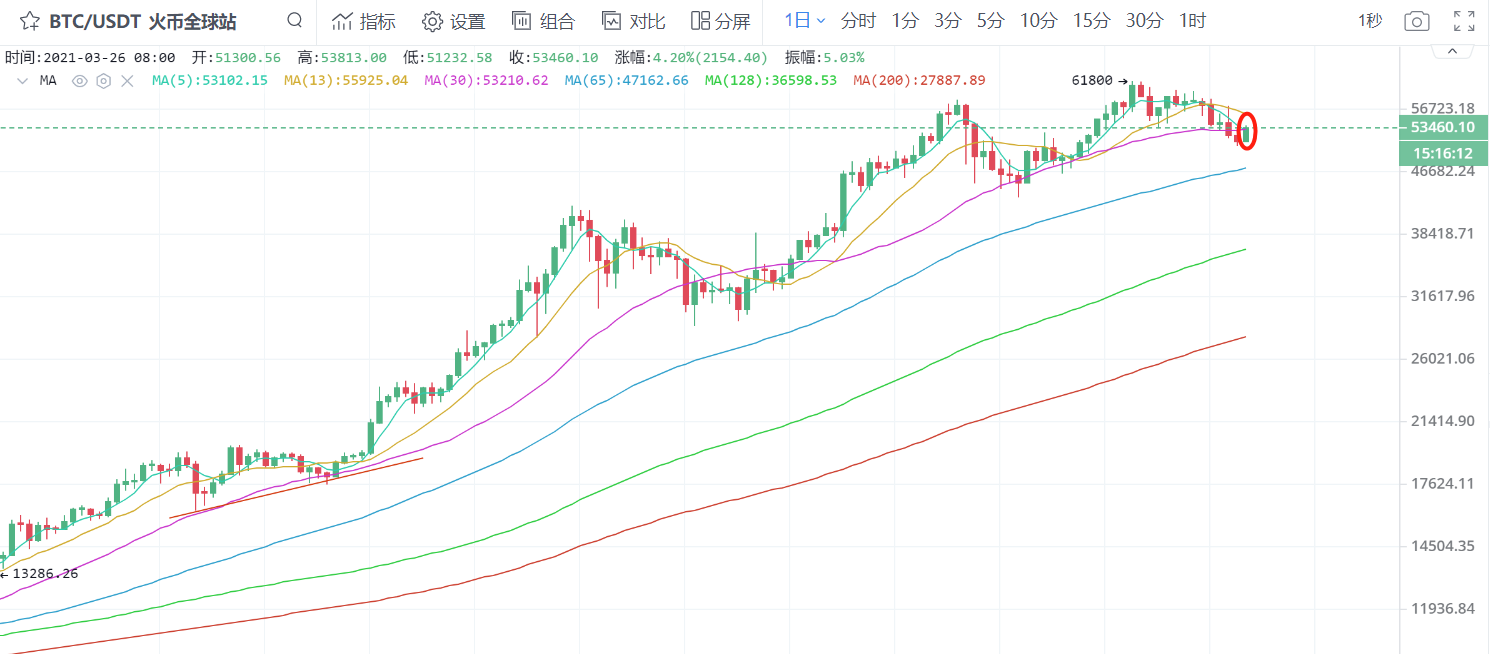Take a chart screenshot with the camera icon
1490x654 pixels.
pyautogui.click(x=1416, y=21)
